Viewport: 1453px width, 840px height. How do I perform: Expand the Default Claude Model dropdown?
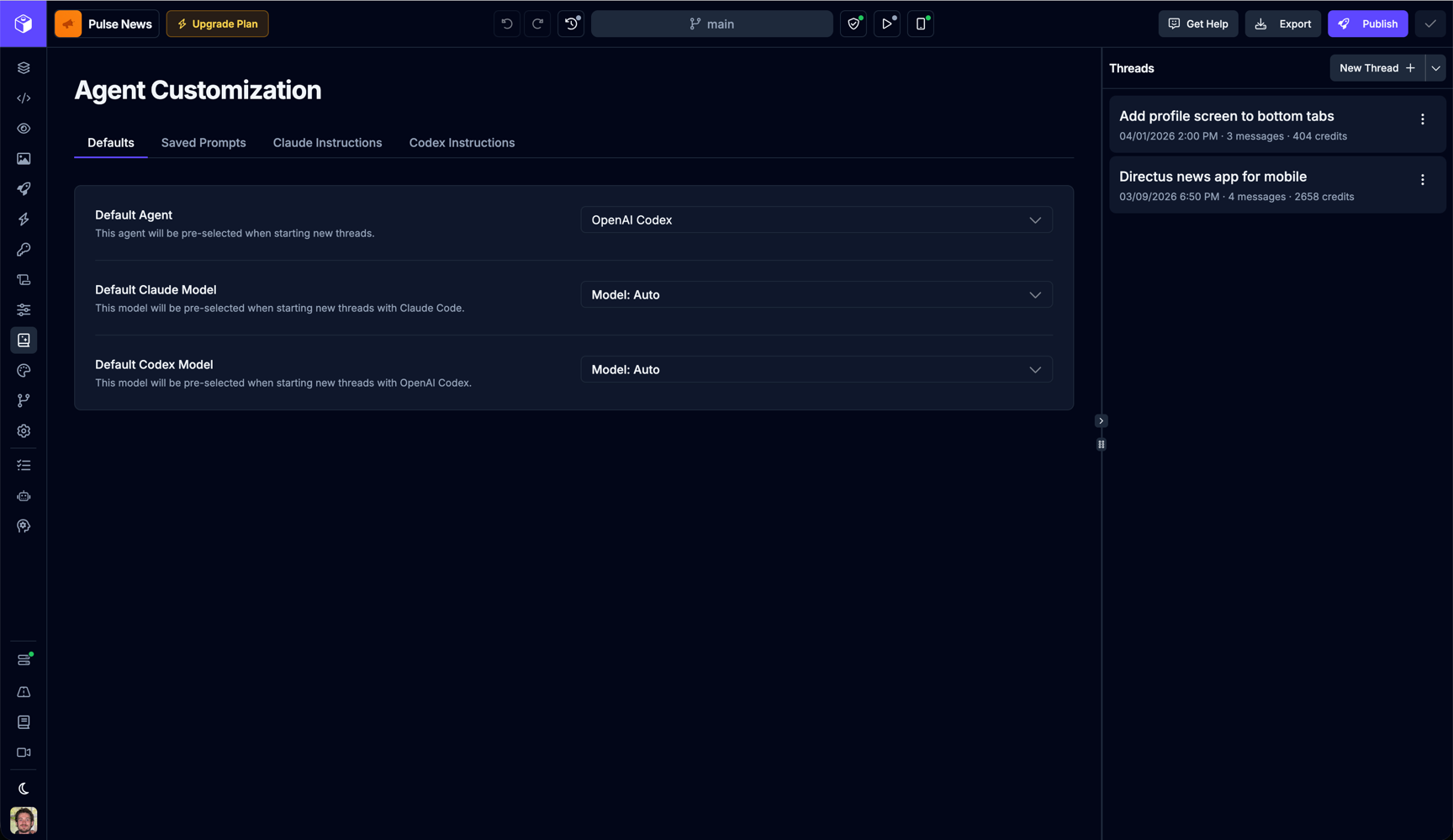pos(816,295)
